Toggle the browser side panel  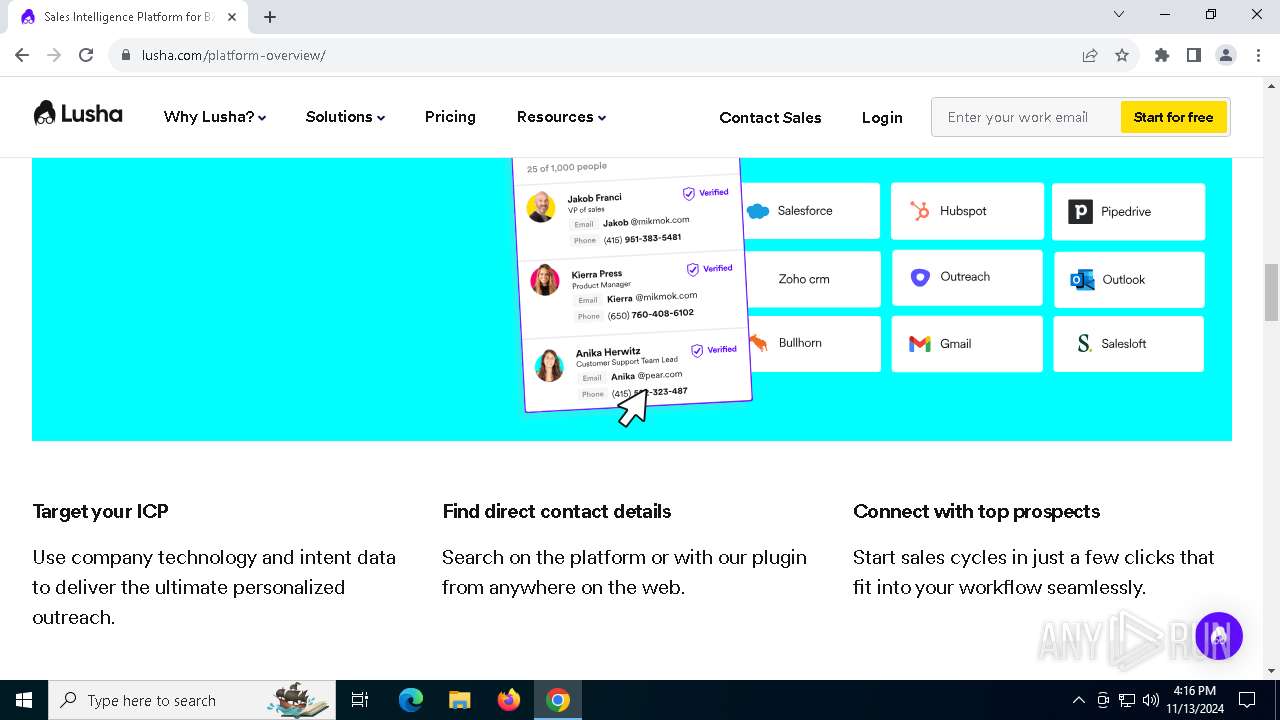click(1194, 55)
